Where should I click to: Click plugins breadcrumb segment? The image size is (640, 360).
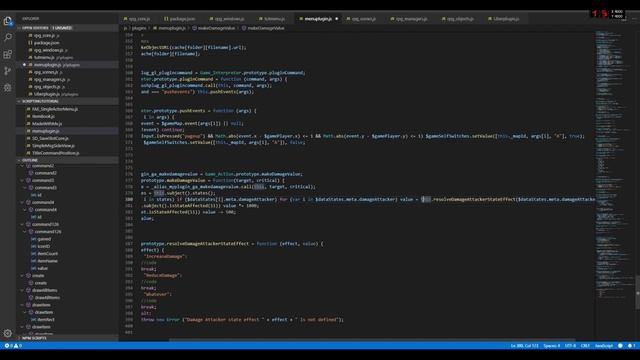tap(139, 28)
